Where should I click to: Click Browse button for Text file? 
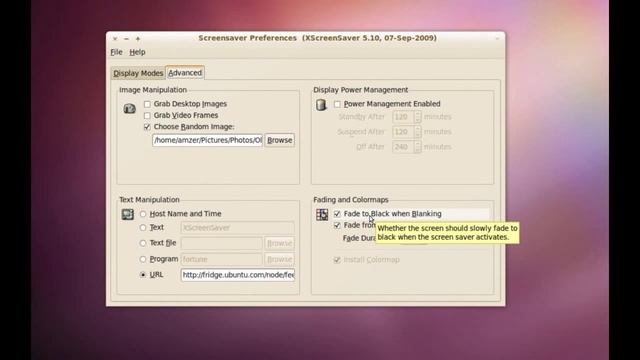point(280,243)
